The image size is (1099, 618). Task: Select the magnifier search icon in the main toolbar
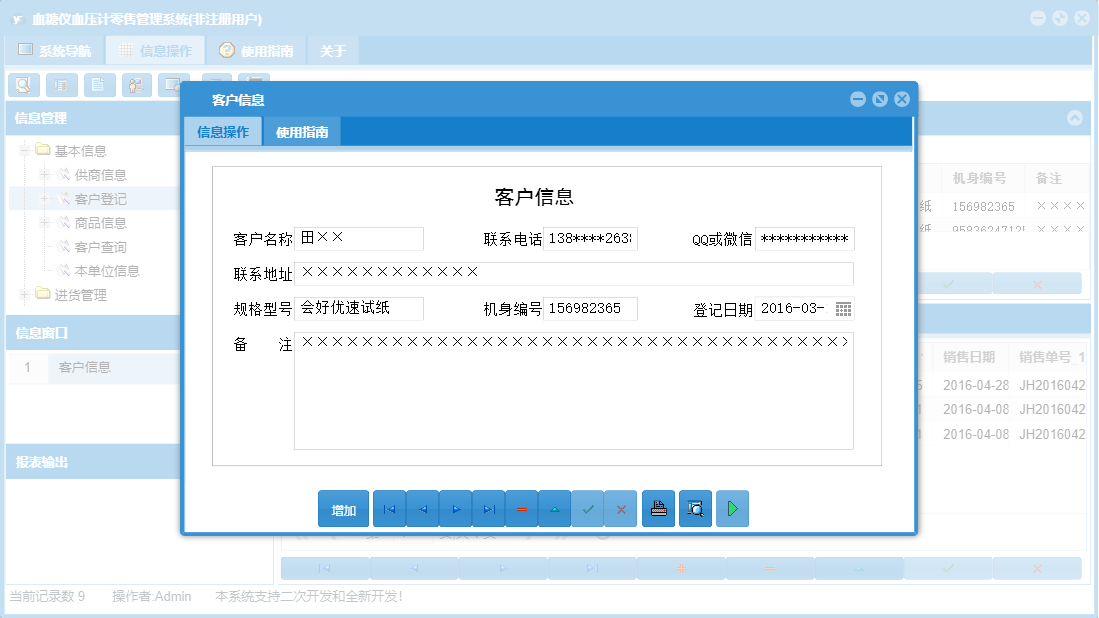[22, 85]
